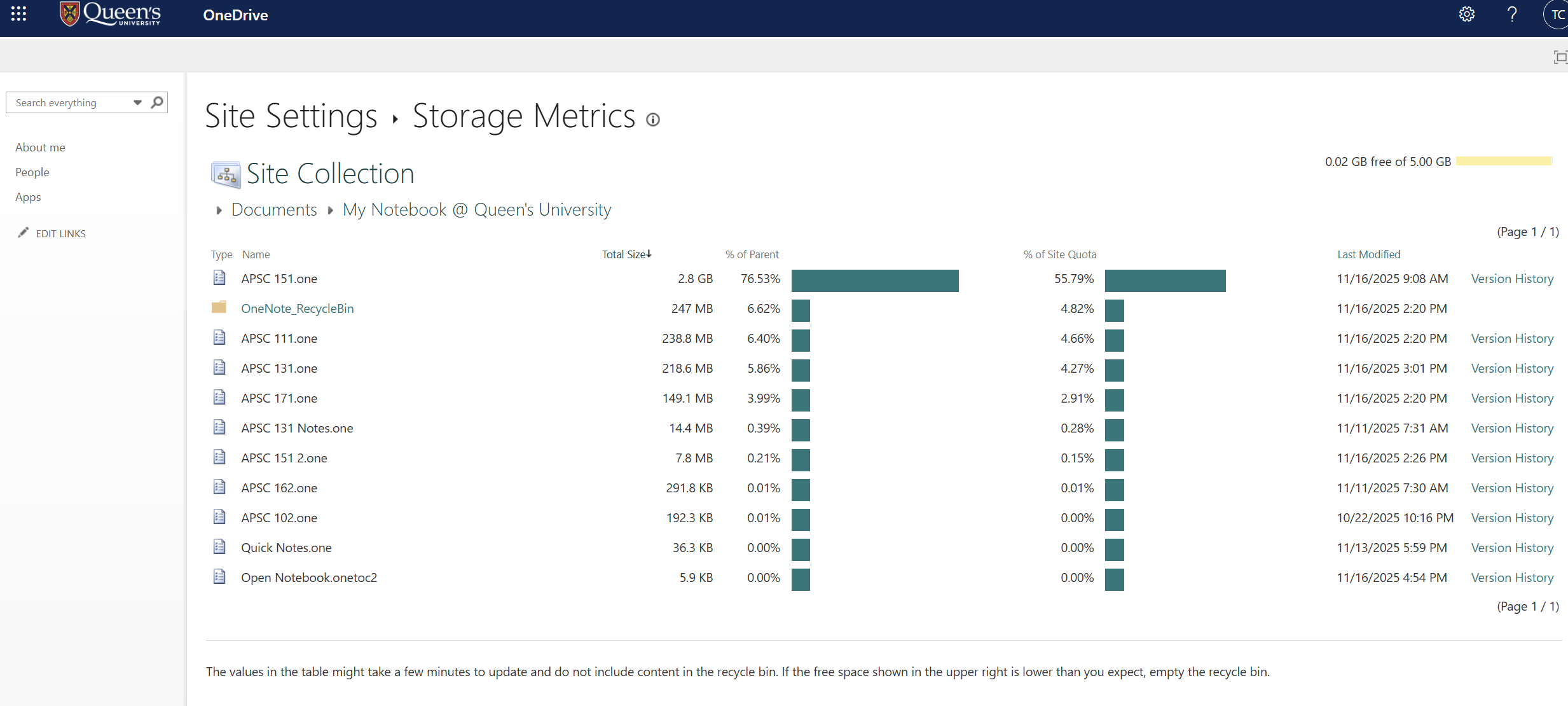The height and width of the screenshot is (706, 1568).
Task: Click the file icon for APSC 151 2.one
Action: (x=219, y=457)
